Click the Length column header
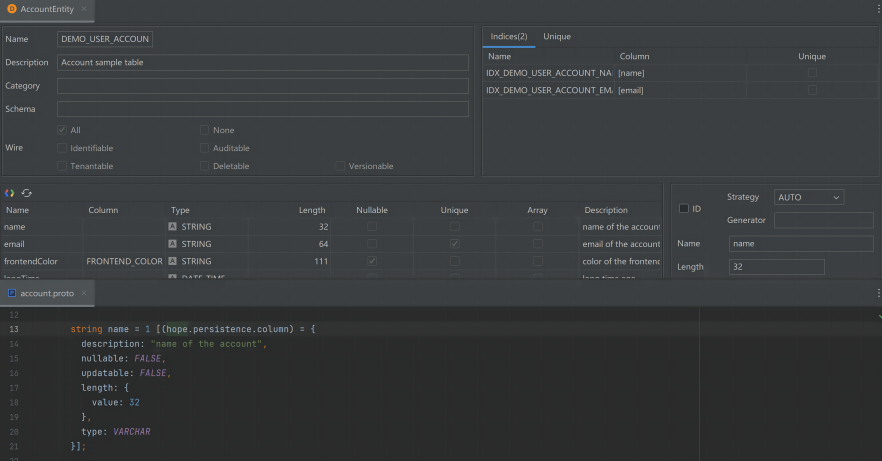 point(312,210)
